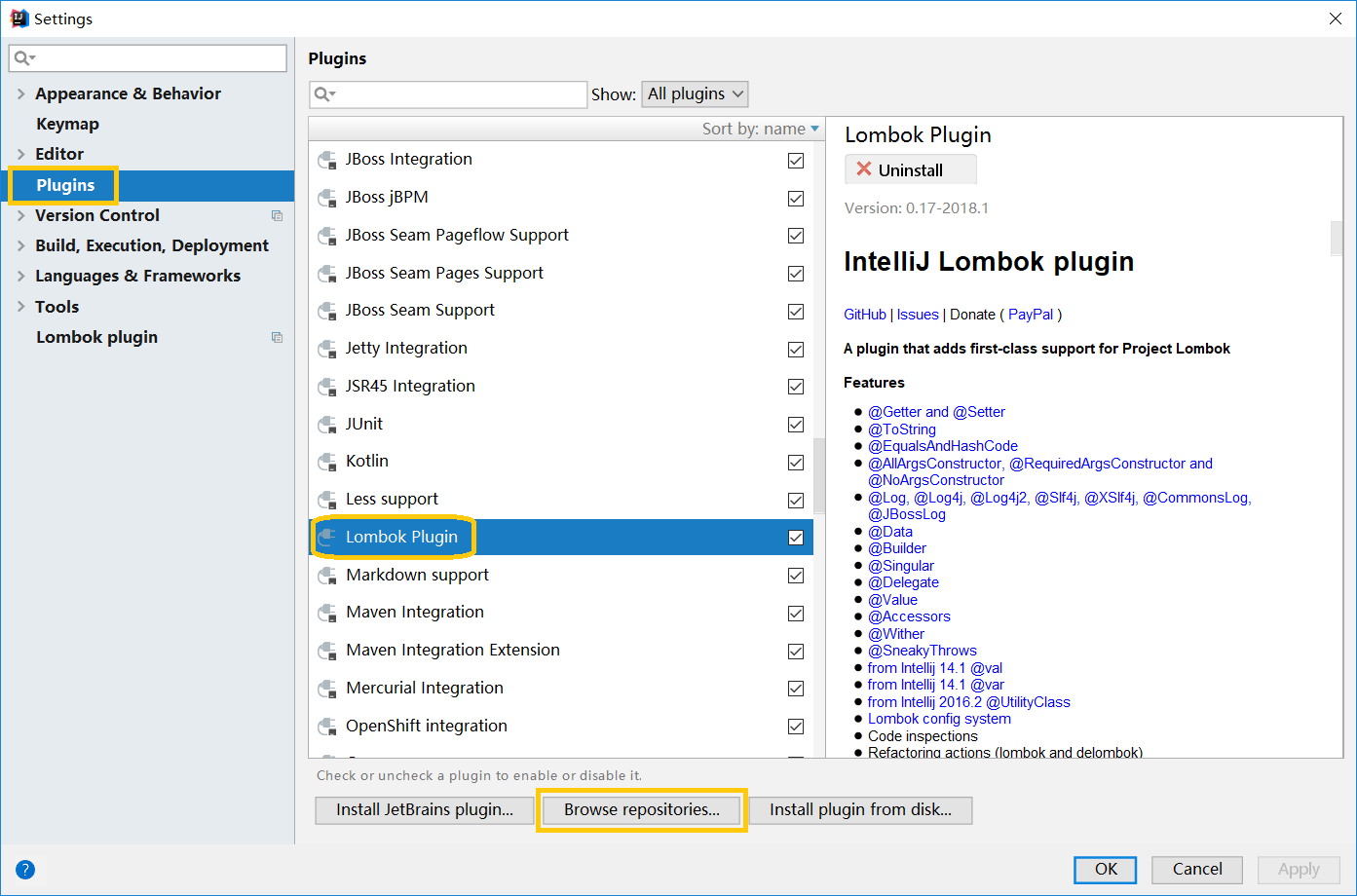
Task: Uncheck the Markdown support plugin
Action: pyautogui.click(x=796, y=576)
